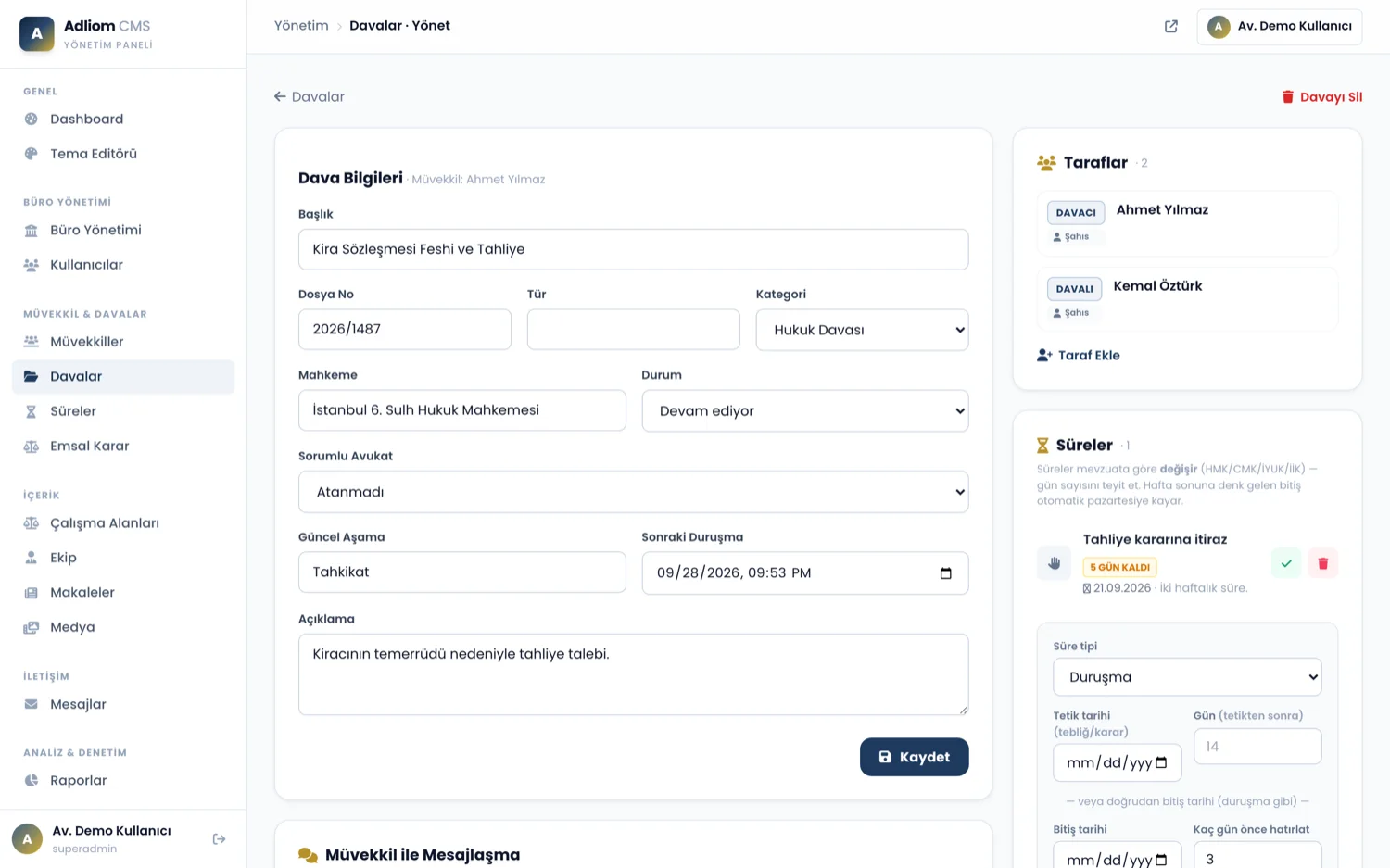1390x868 pixels.
Task: Click the Taraf Ekle link
Action: point(1079,356)
